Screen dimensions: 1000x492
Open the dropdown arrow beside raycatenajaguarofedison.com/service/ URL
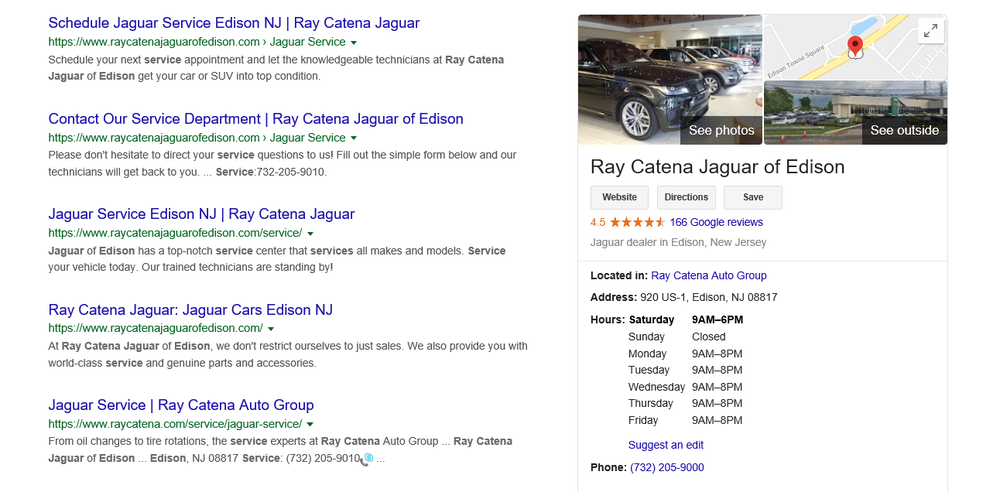[x=311, y=233]
